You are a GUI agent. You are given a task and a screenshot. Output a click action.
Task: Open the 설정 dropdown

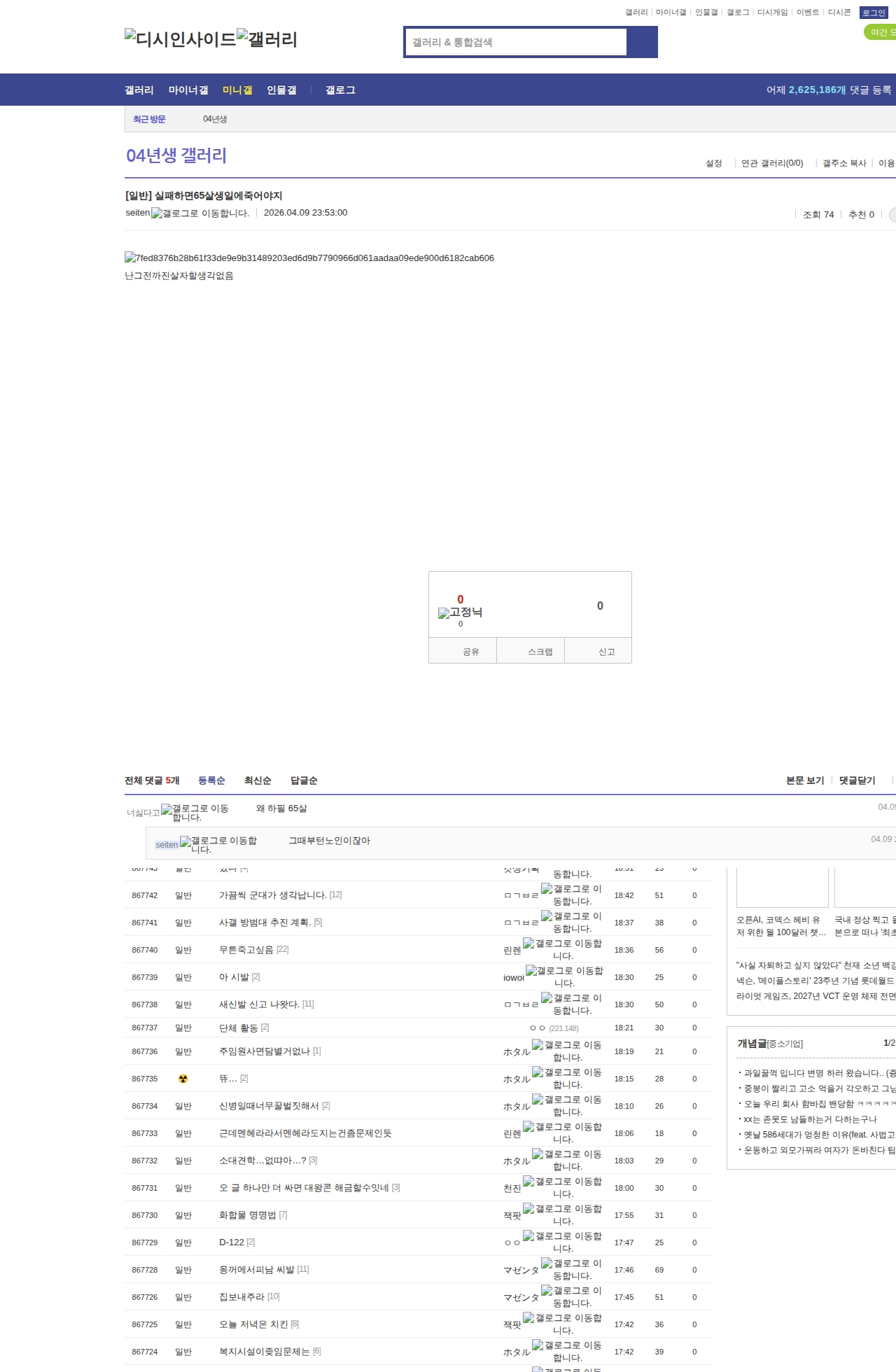point(713,163)
